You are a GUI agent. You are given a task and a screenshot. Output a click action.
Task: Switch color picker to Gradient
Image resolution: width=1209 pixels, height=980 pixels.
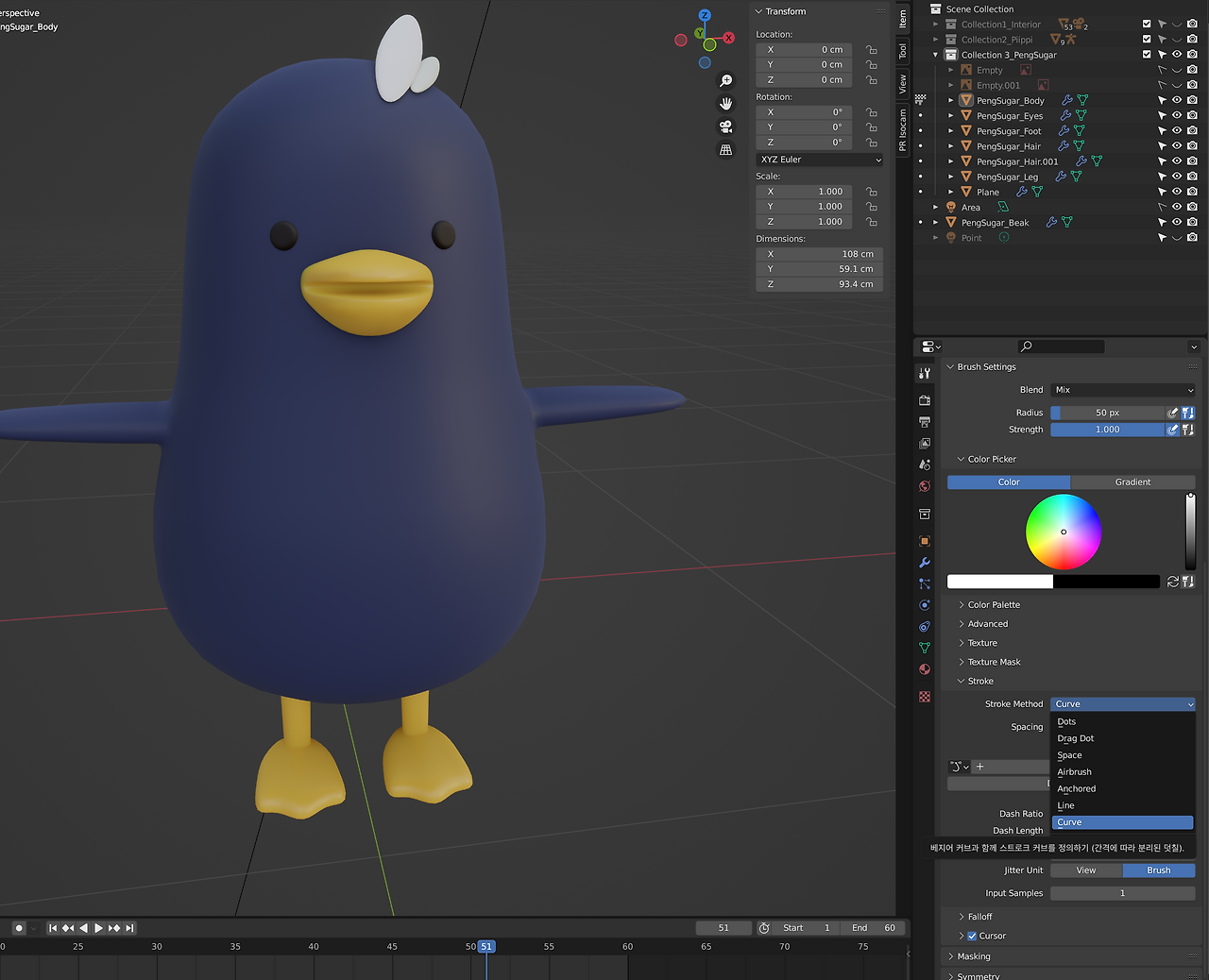[x=1133, y=482]
